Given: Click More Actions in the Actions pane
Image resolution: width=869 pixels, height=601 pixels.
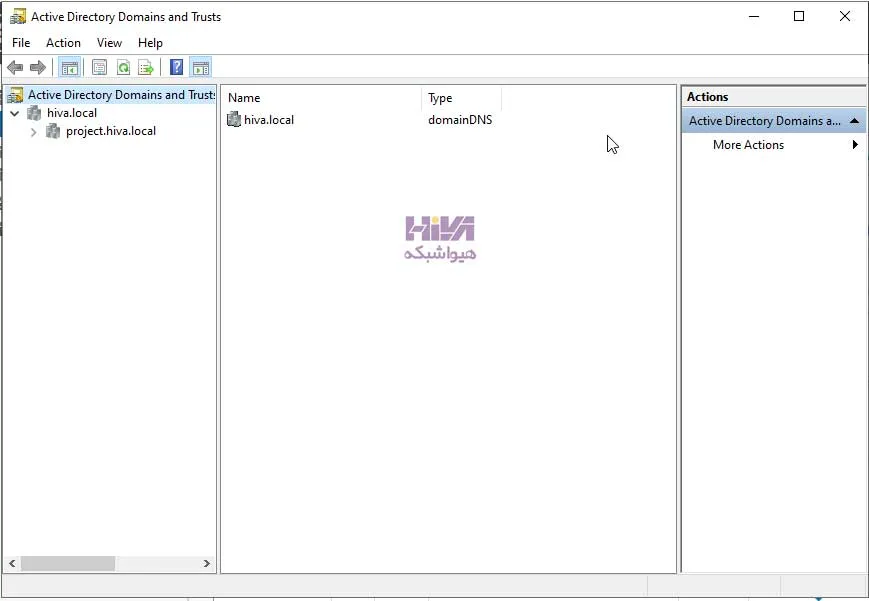Looking at the screenshot, I should 748,145.
